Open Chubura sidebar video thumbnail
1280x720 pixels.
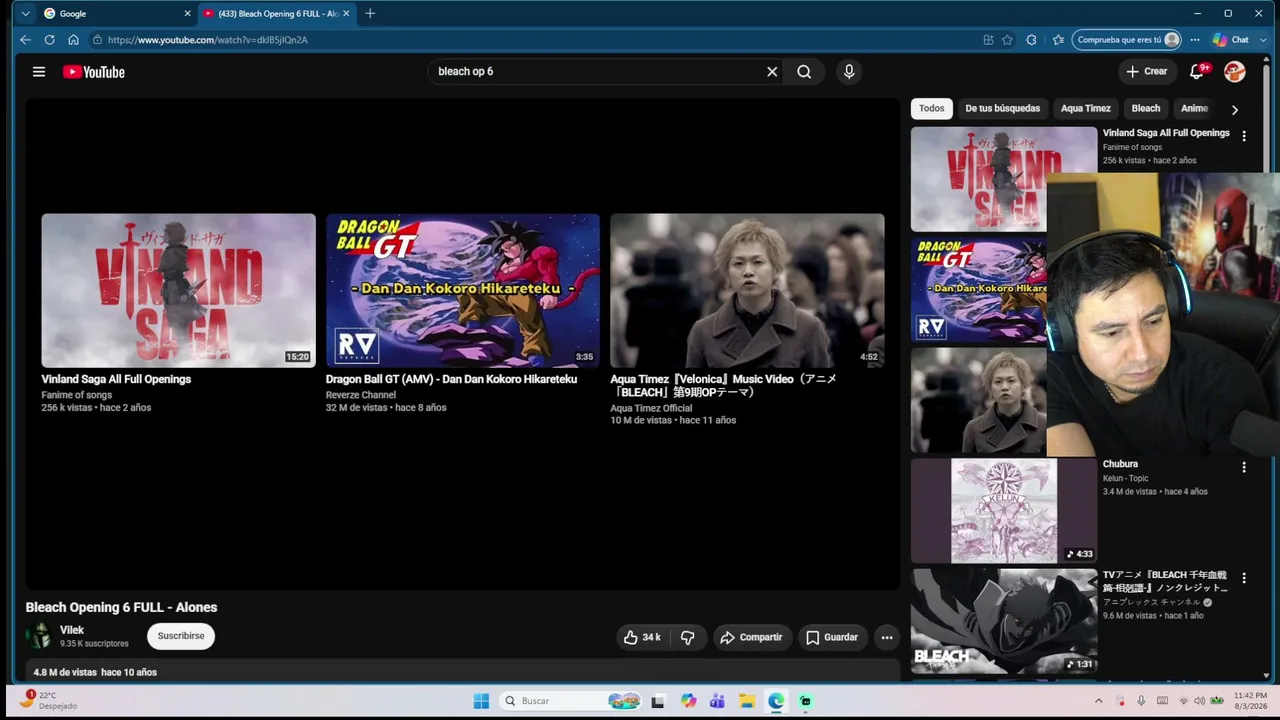[1004, 511]
